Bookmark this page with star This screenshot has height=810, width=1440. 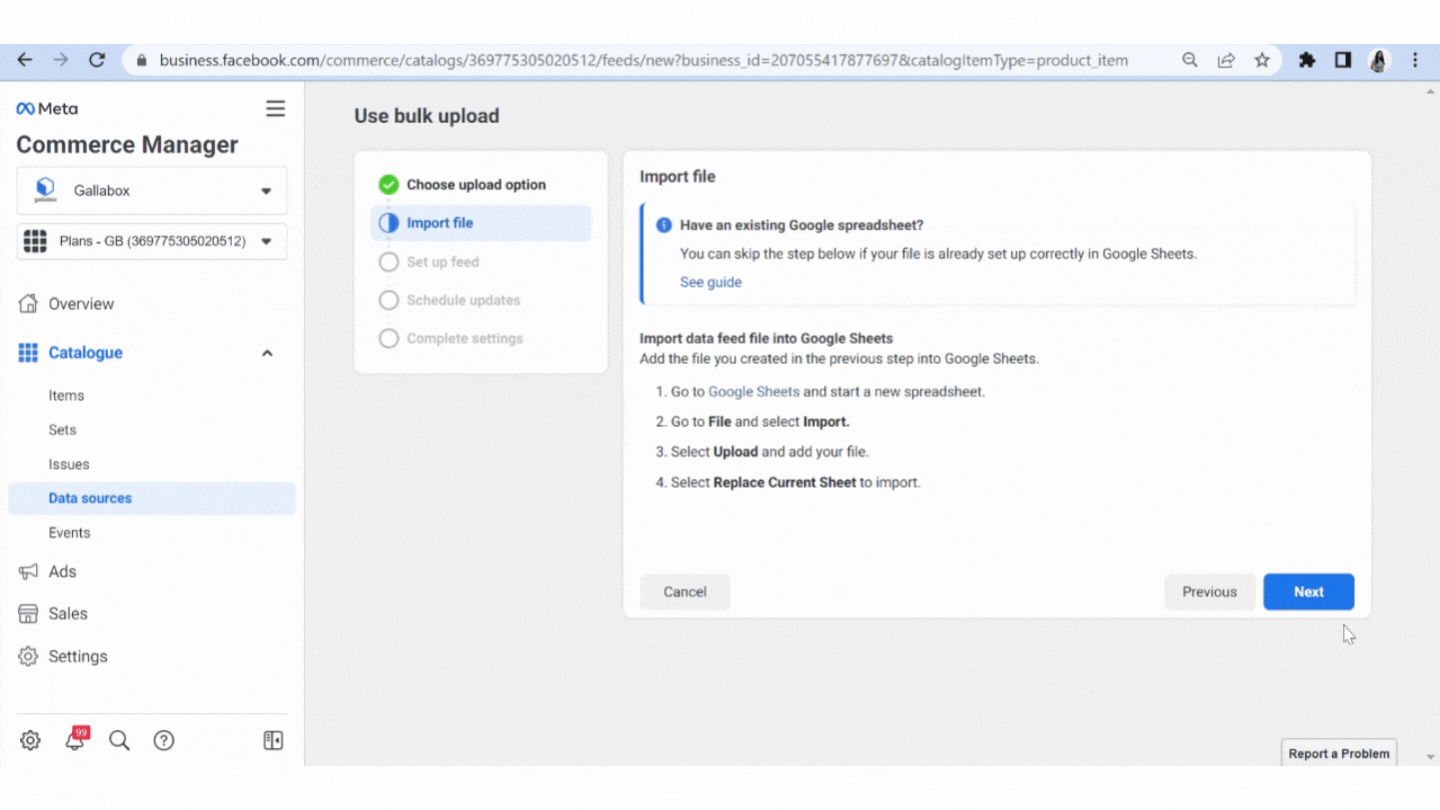[1262, 60]
